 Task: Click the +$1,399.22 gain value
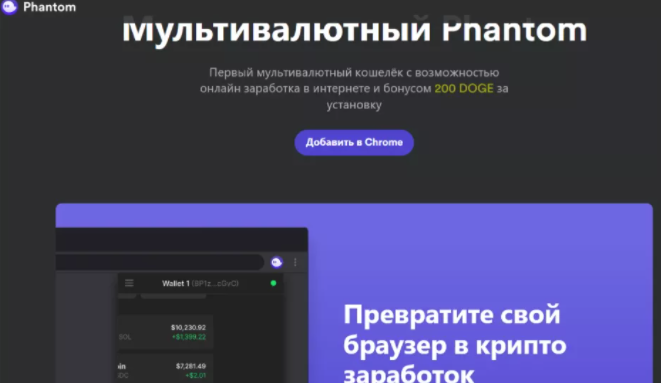[189, 337]
